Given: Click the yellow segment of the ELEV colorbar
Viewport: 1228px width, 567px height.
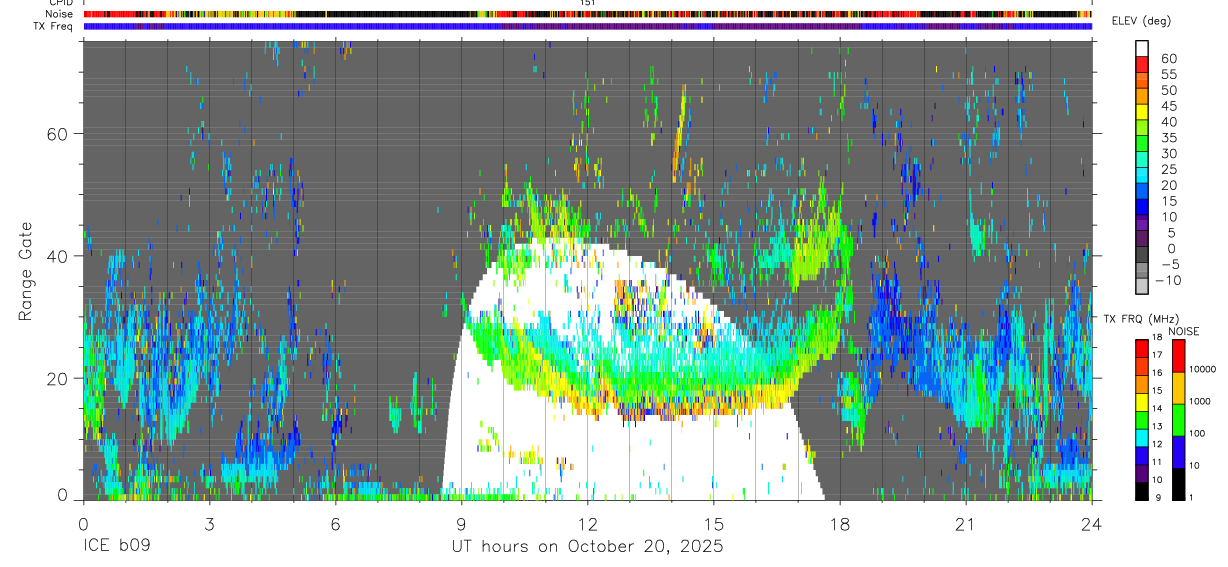Looking at the screenshot, I should [x=1142, y=113].
